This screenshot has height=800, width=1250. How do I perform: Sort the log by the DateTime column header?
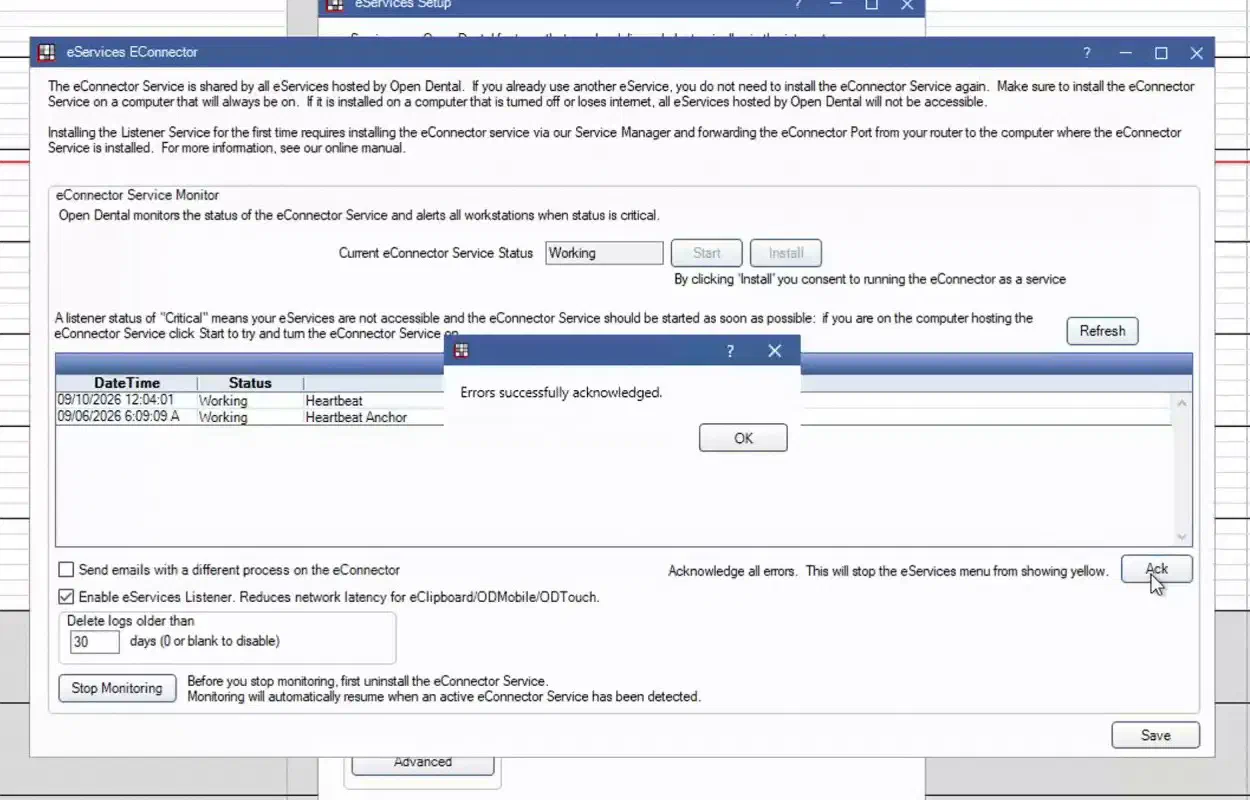tap(127, 383)
